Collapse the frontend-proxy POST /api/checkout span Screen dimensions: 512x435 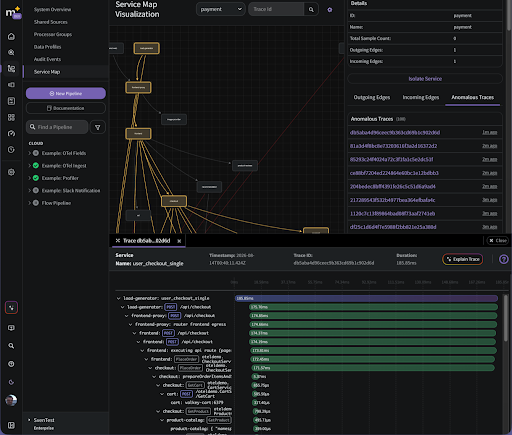(x=126, y=316)
